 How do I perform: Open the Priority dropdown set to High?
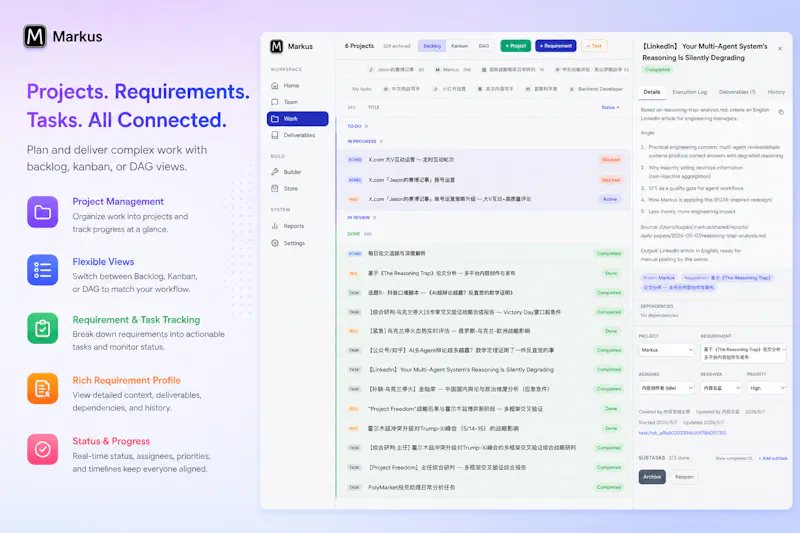point(766,388)
